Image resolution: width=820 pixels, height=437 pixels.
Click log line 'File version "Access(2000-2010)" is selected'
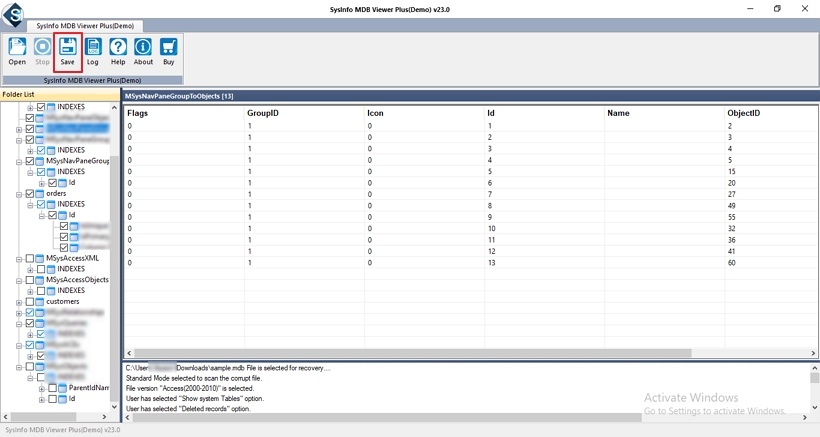point(190,388)
